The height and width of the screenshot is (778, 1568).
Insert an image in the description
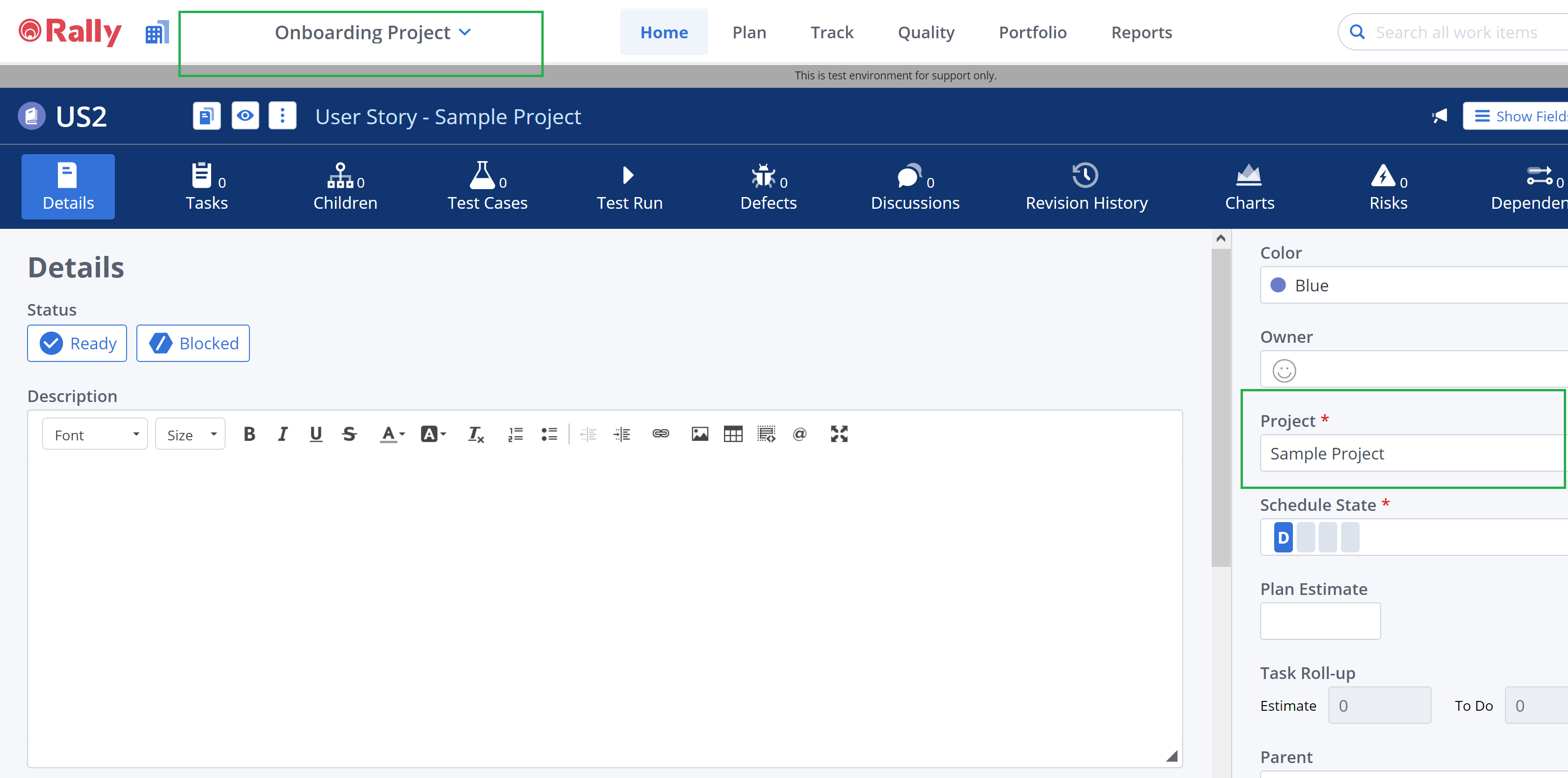pos(699,434)
